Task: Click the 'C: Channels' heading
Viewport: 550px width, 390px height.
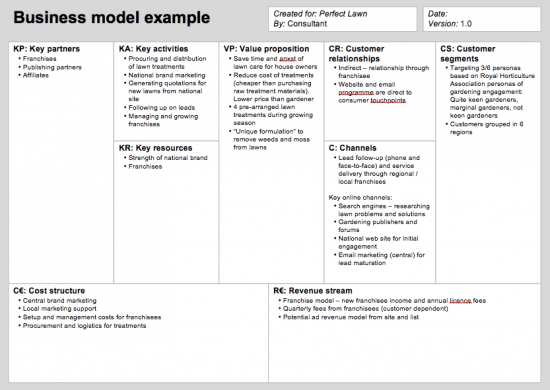Action: pyautogui.click(x=353, y=148)
